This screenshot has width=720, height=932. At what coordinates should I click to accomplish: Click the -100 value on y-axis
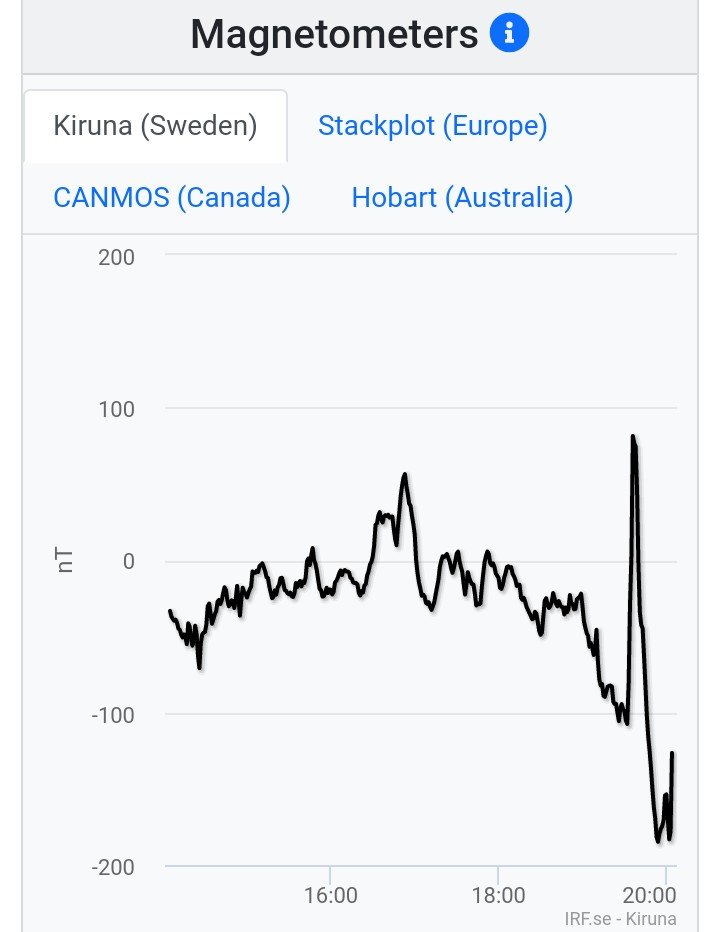pyautogui.click(x=112, y=714)
